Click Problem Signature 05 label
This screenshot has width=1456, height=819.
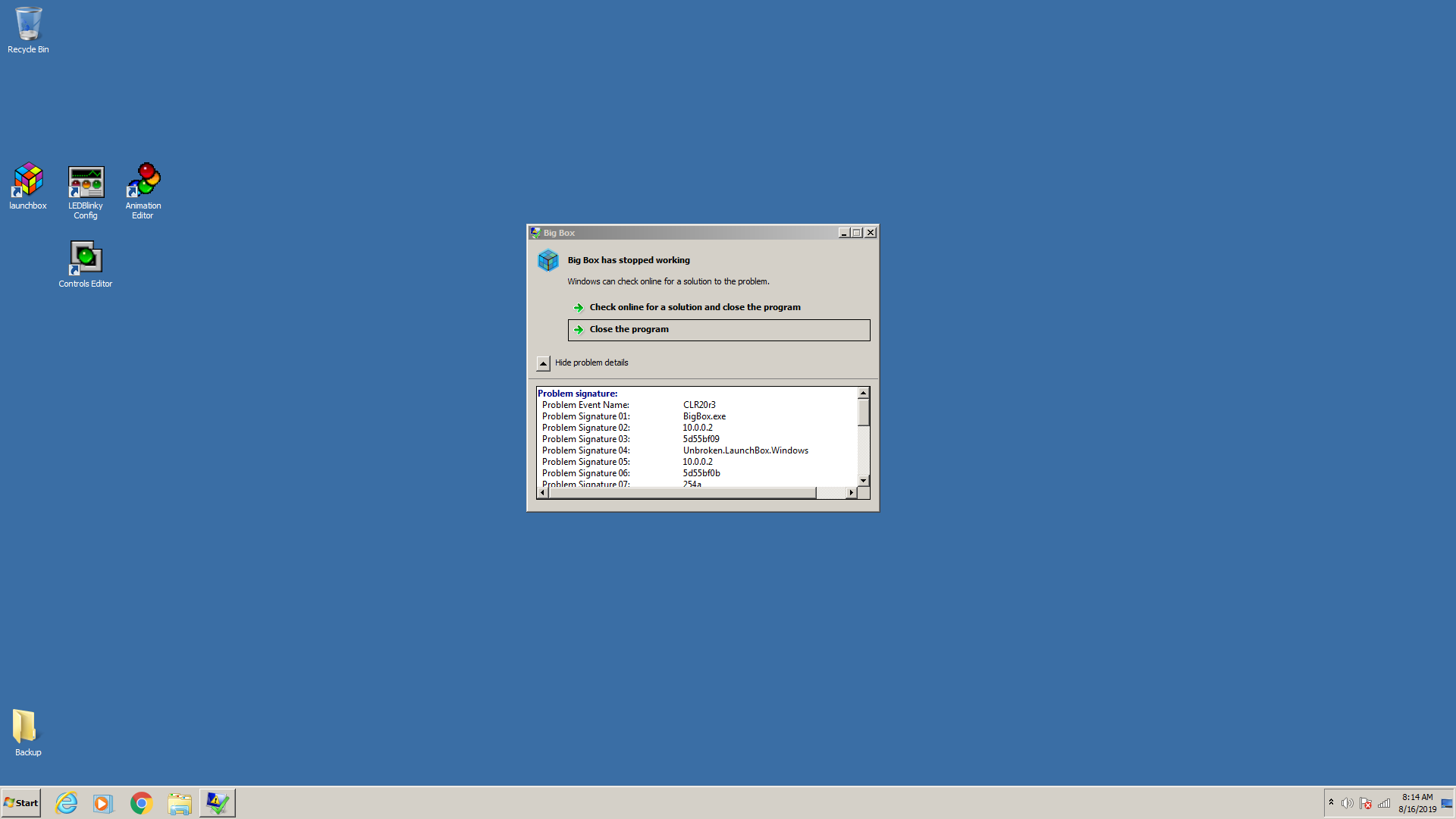[x=585, y=462]
